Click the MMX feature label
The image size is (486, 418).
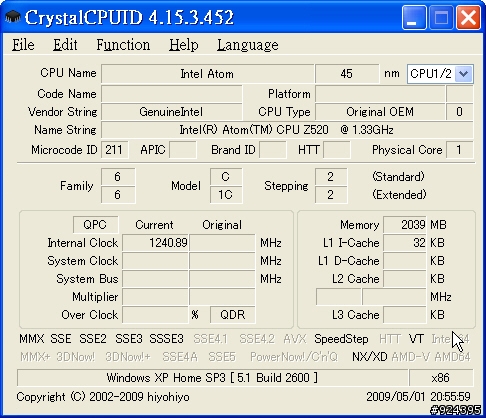[32, 339]
